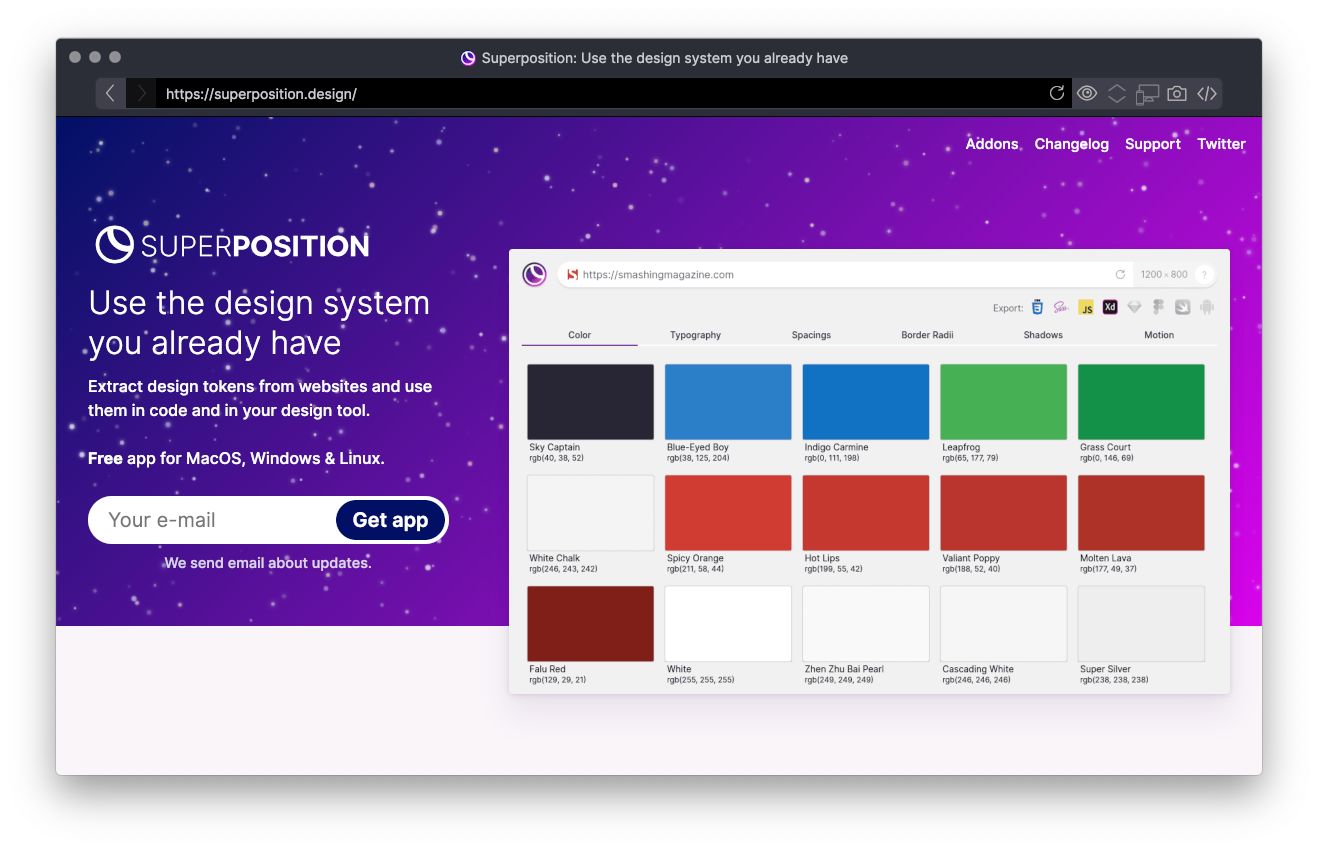Click the up-down chevrons toolbar icon

pyautogui.click(x=1117, y=94)
